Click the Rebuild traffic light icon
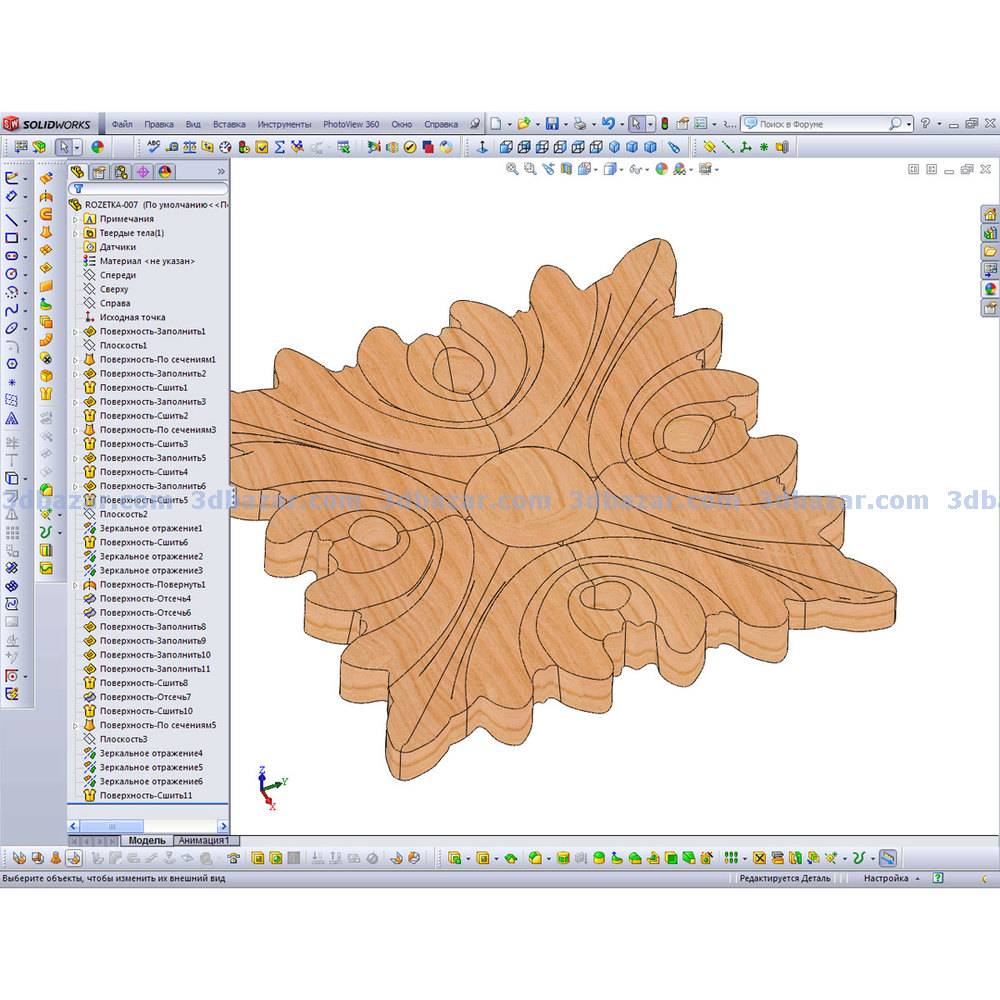1000x1000 pixels. (665, 124)
